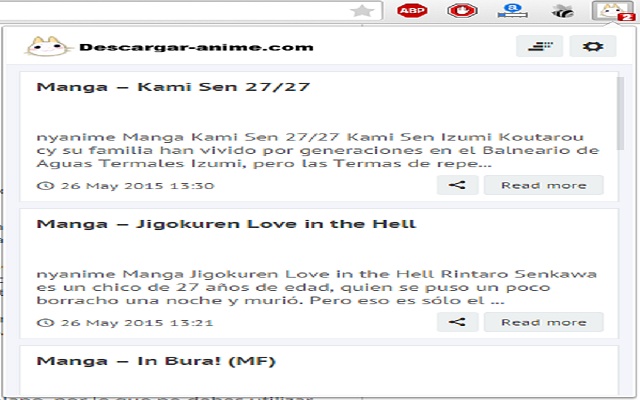Read more of the Kami Sen post
Image resolution: width=640 pixels, height=400 pixels.
pos(544,185)
